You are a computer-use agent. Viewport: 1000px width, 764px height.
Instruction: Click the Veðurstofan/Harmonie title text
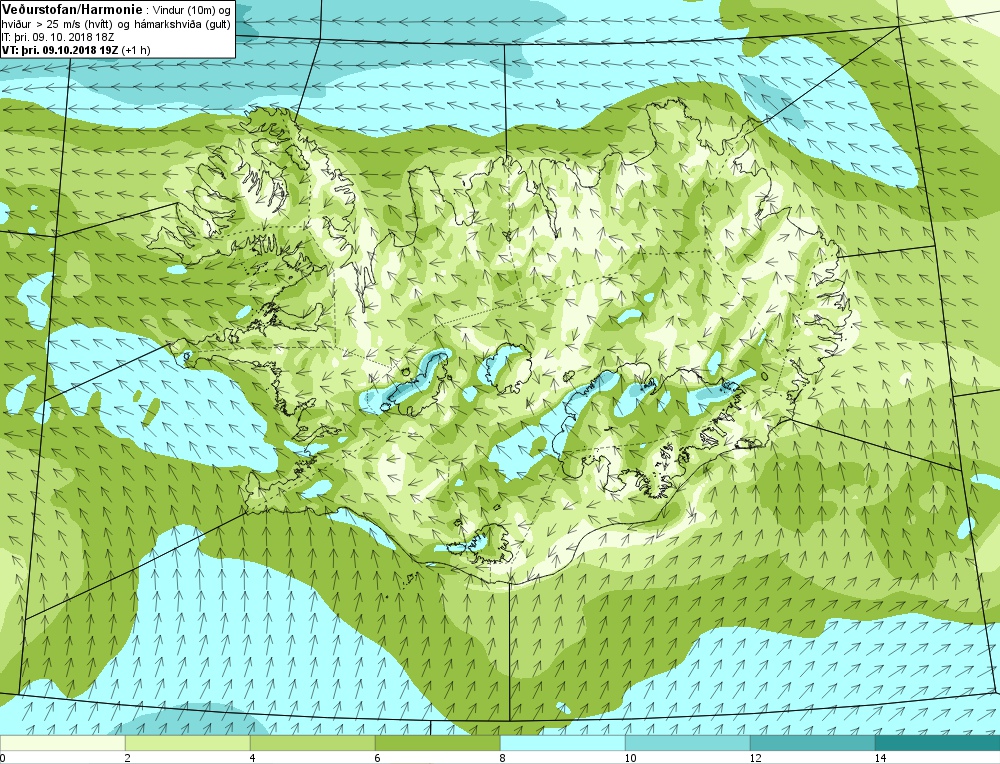coord(73,10)
